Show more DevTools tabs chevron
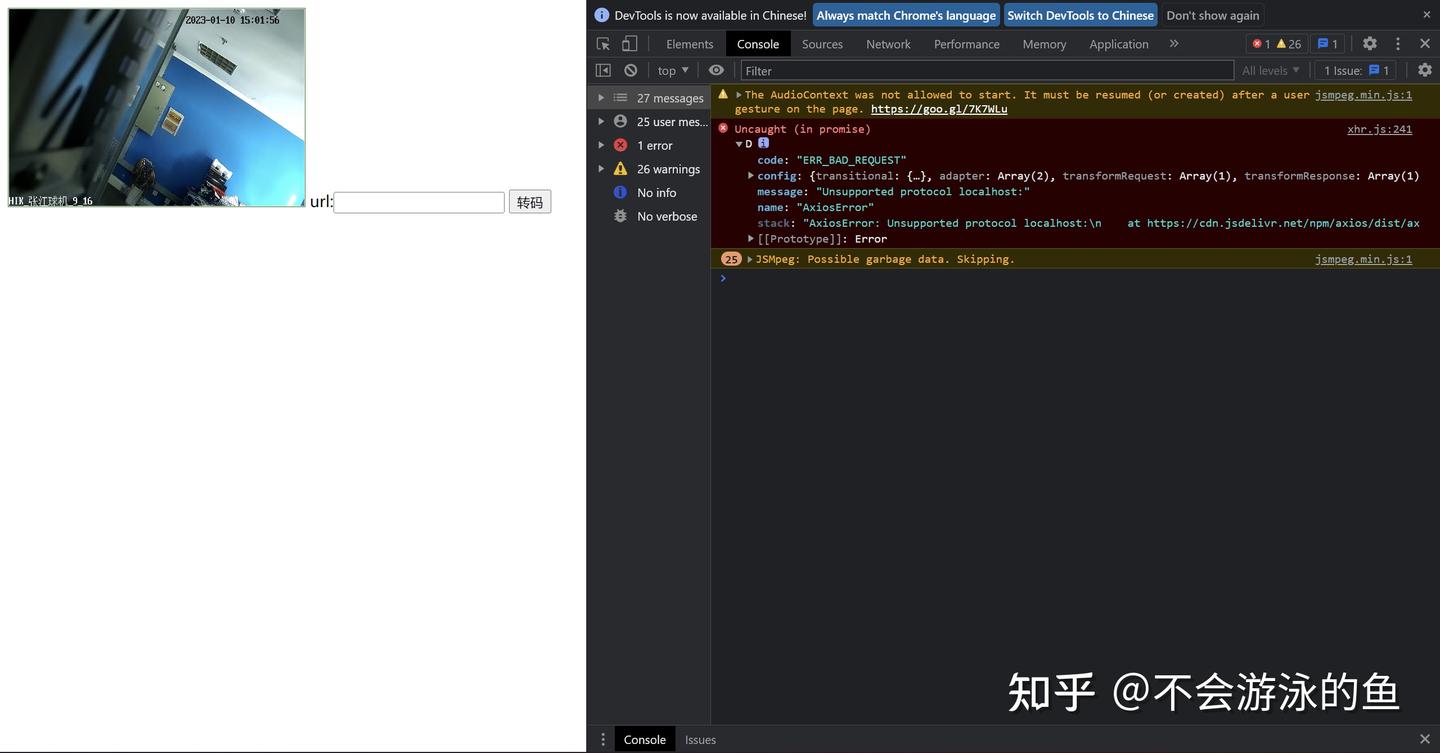 (1174, 44)
